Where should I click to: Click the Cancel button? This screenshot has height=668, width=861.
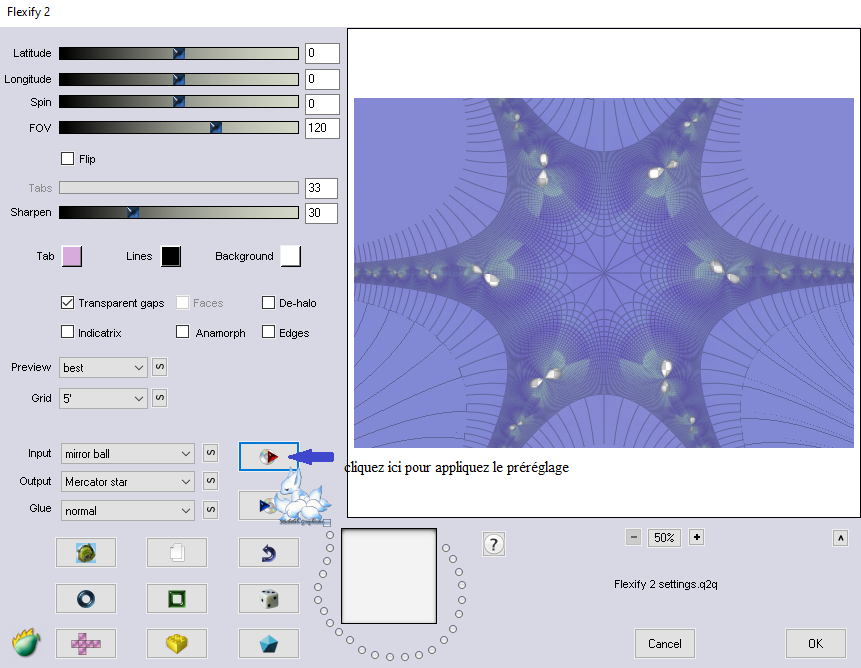tap(664, 643)
